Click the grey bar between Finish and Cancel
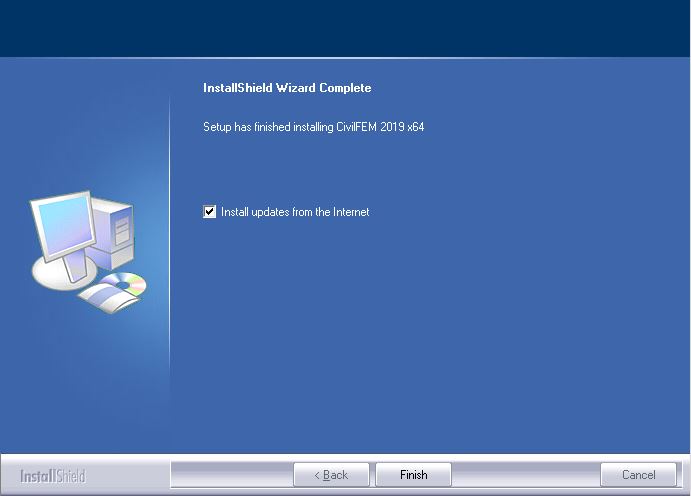 [525, 475]
